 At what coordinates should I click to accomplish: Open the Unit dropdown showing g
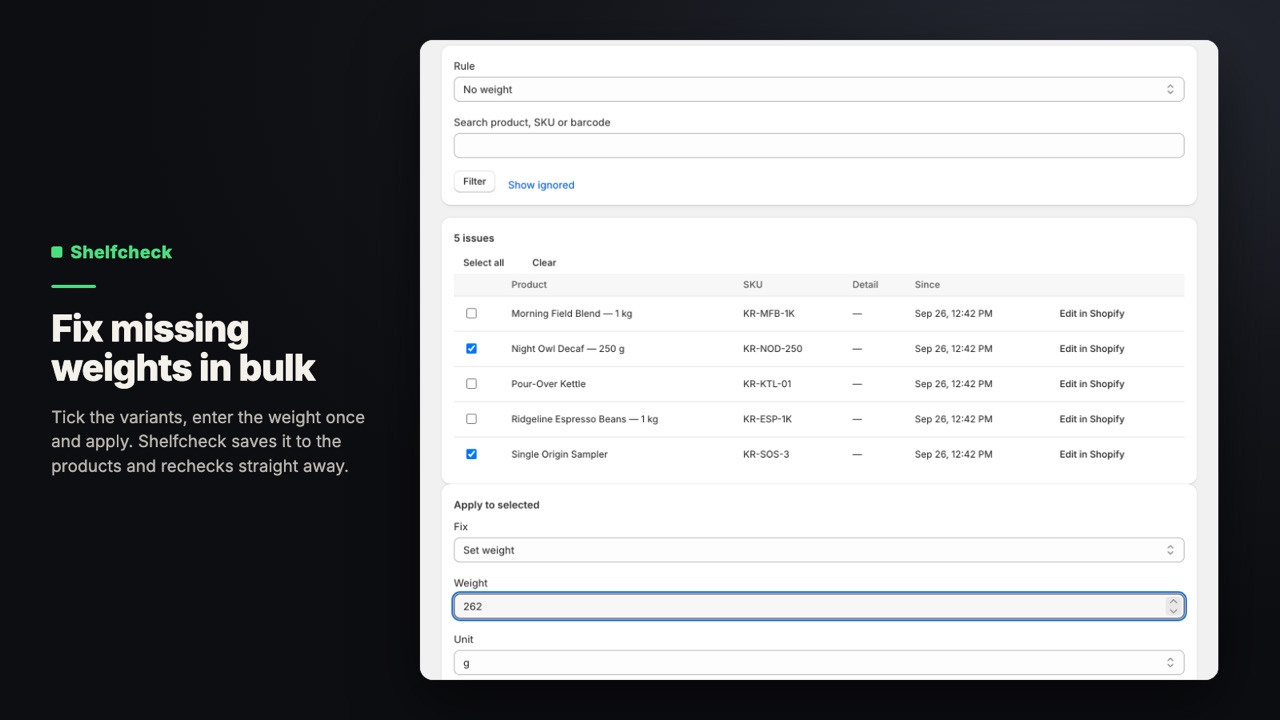818,662
